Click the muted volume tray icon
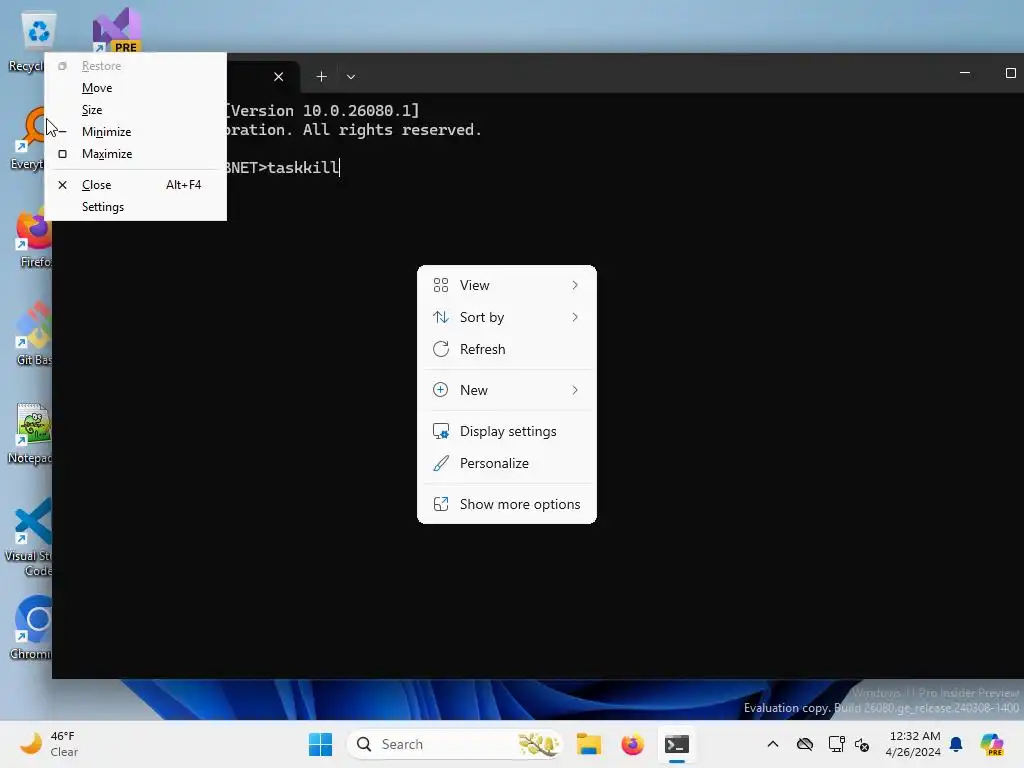Viewport: 1024px width, 768px height. 862,744
